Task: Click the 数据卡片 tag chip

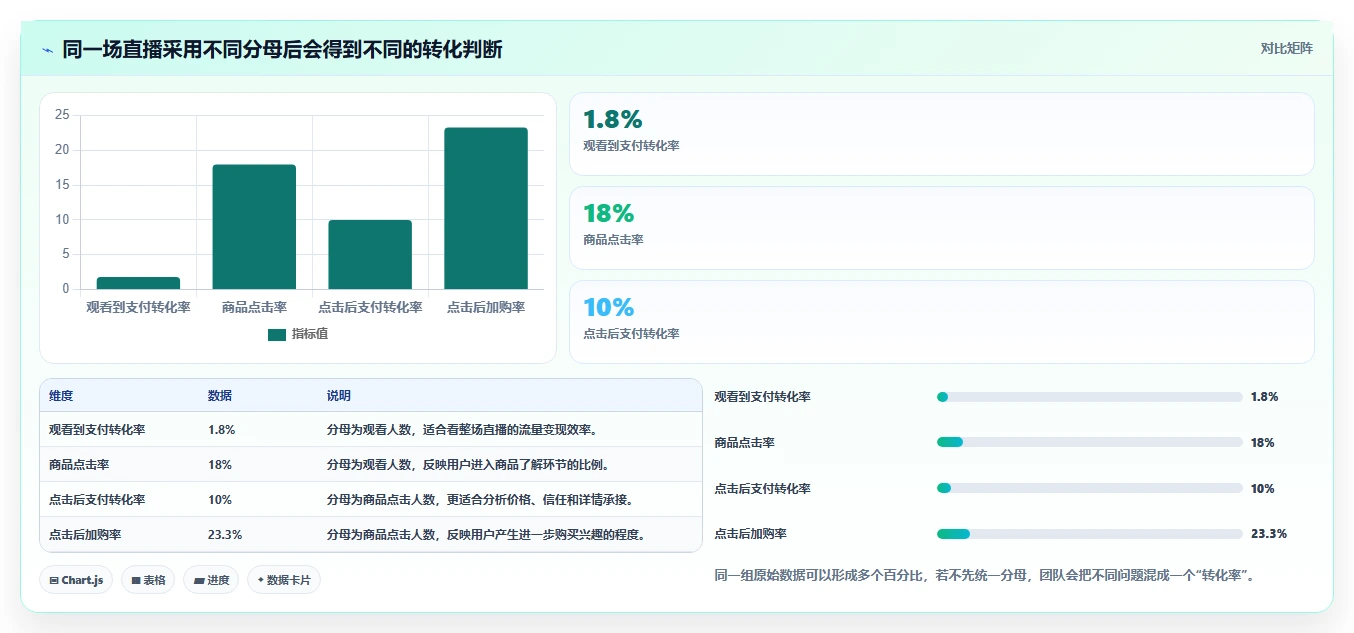Action: click(284, 580)
